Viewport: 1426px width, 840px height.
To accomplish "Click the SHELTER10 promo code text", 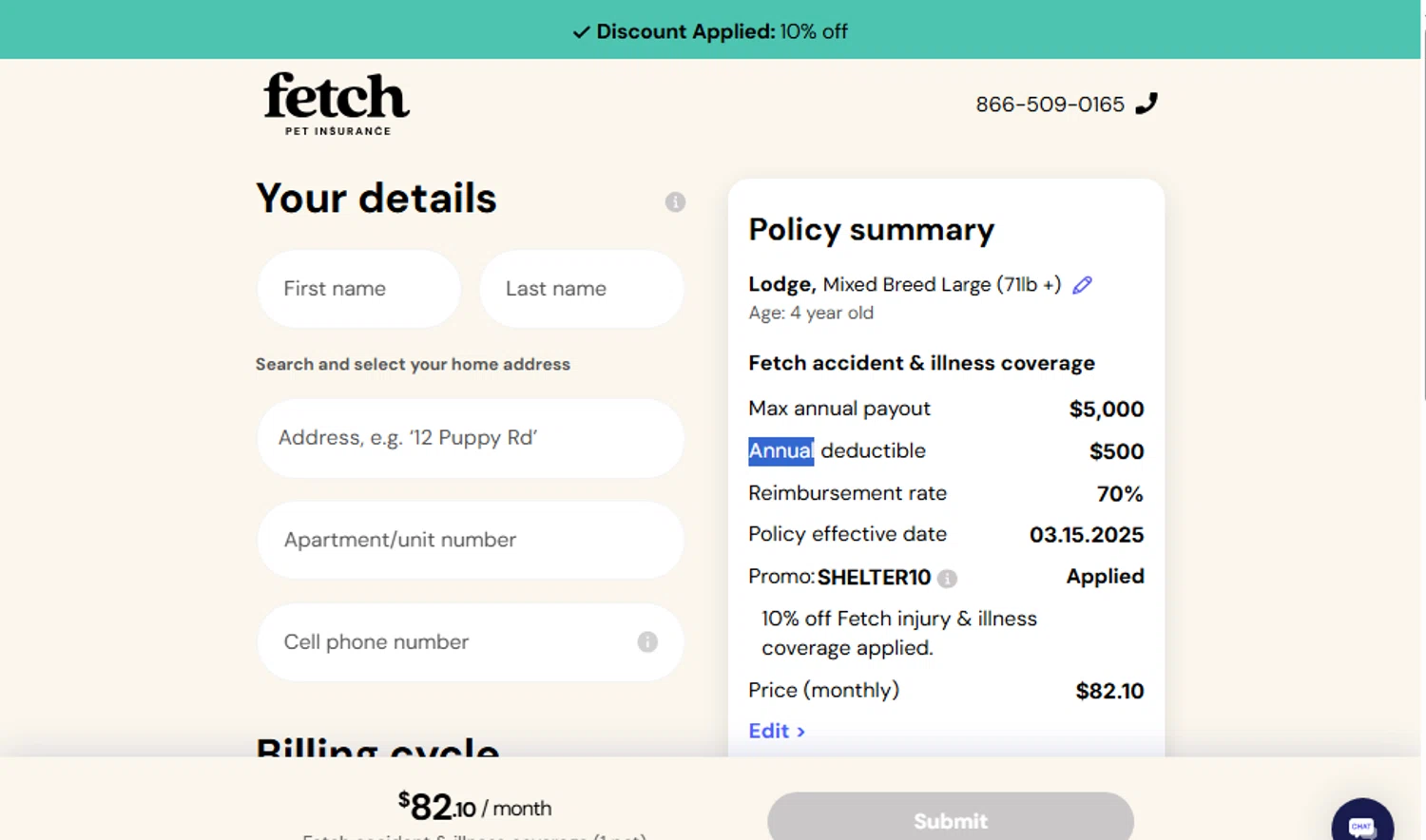I will 874,578.
